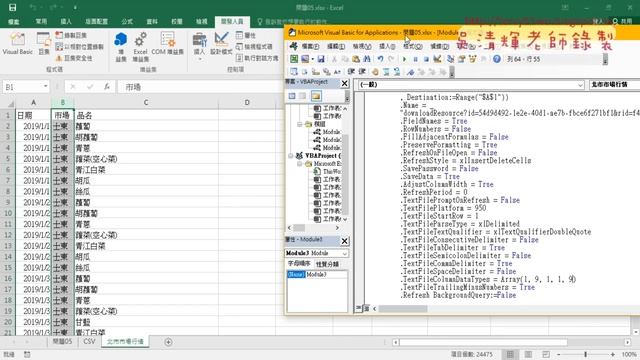Switch to the CSV sheet tab
Viewport: 640px width, 360px height.
(x=89, y=341)
